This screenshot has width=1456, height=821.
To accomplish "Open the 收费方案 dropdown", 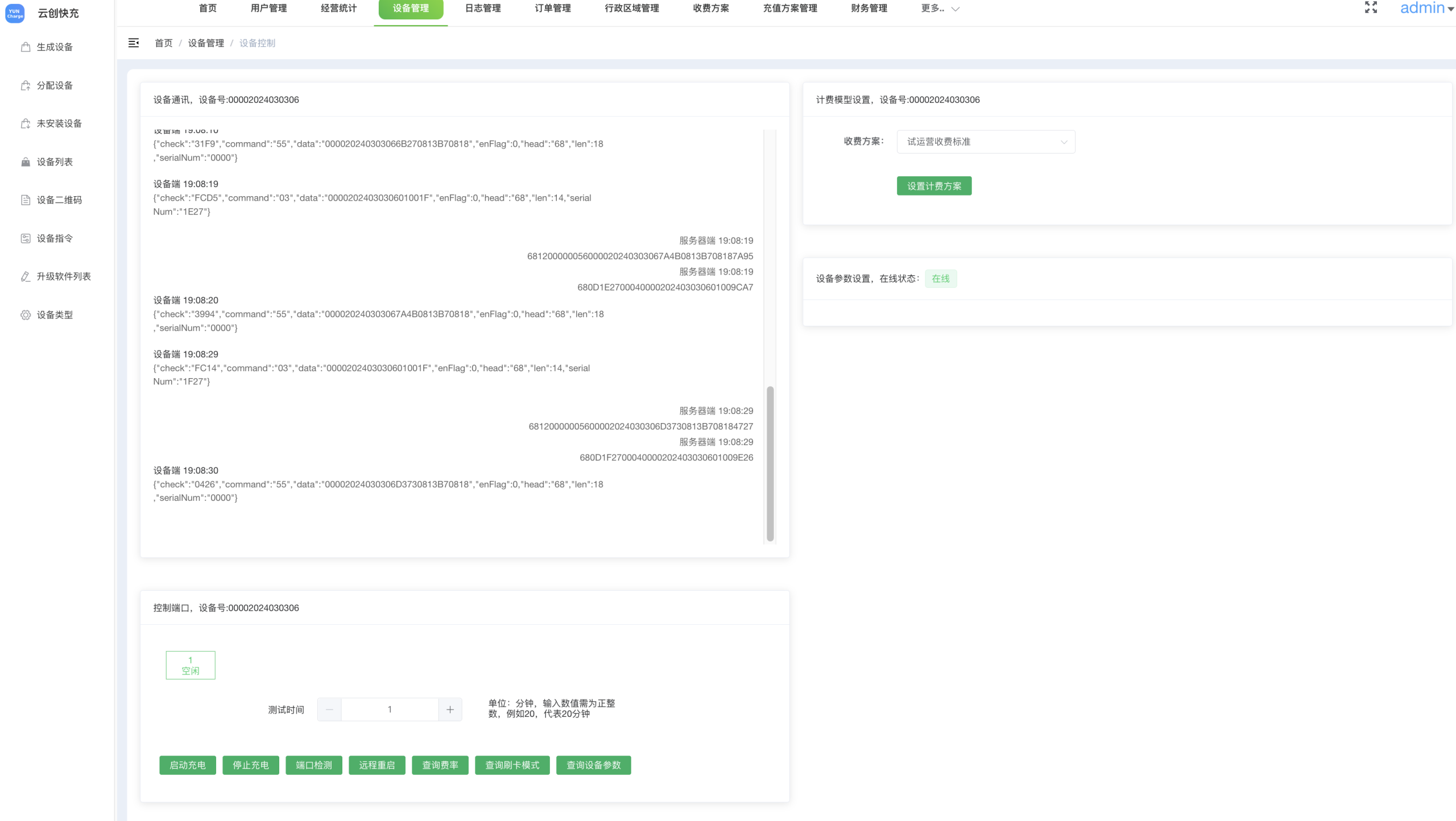I will pyautogui.click(x=986, y=142).
